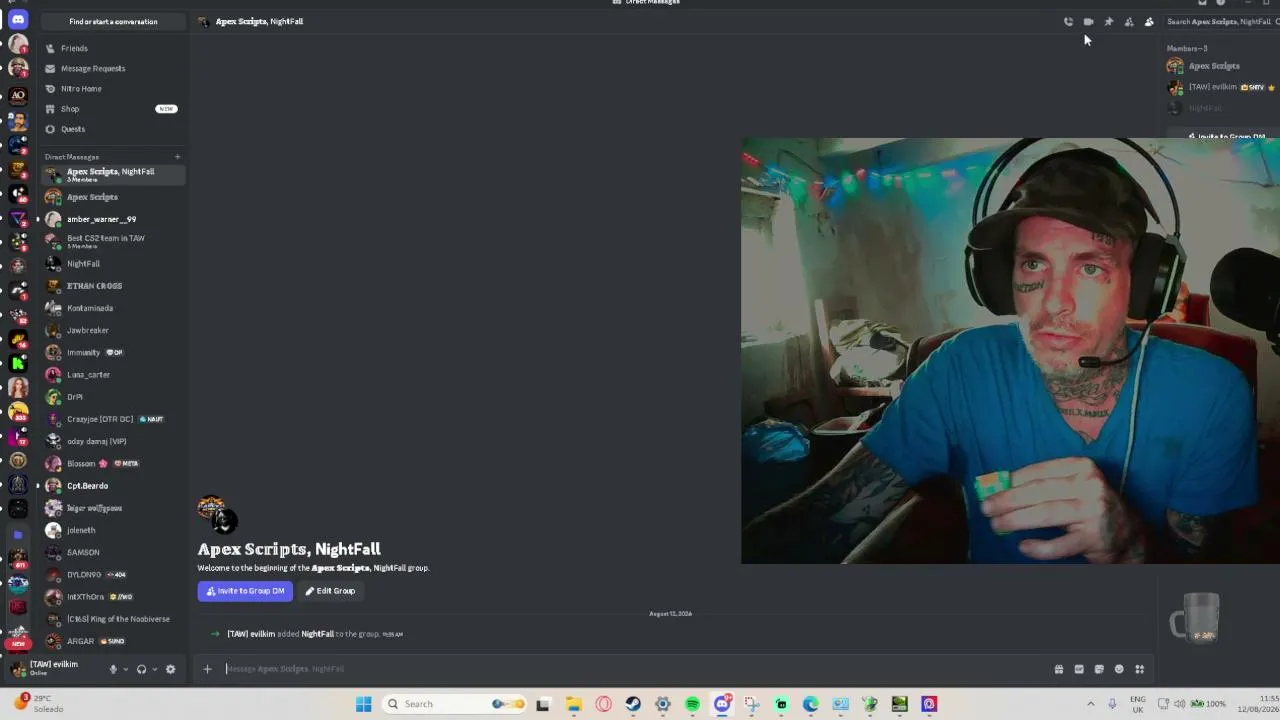
Task: Open pinned messages
Action: click(1108, 21)
